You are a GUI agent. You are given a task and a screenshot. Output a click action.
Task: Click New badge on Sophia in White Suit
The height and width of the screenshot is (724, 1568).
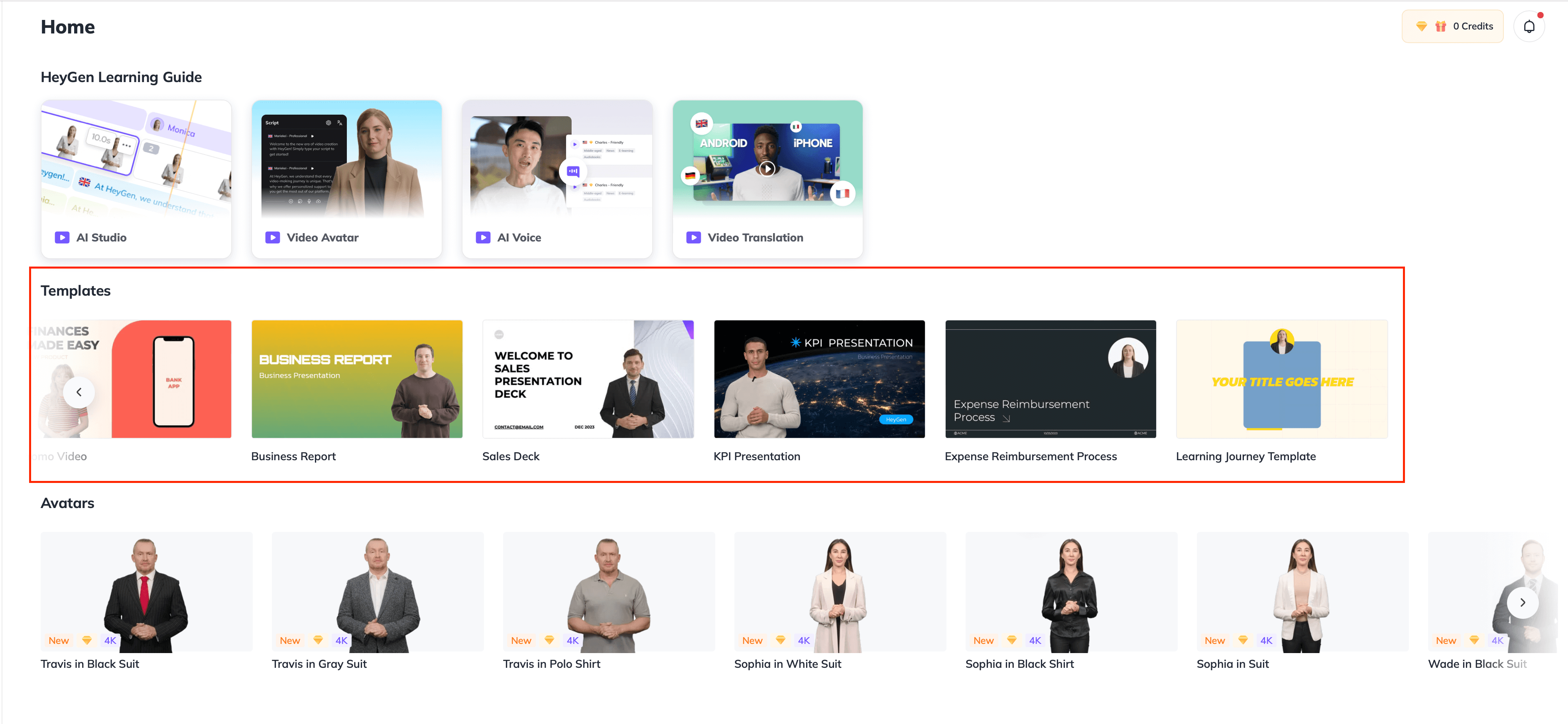(753, 640)
